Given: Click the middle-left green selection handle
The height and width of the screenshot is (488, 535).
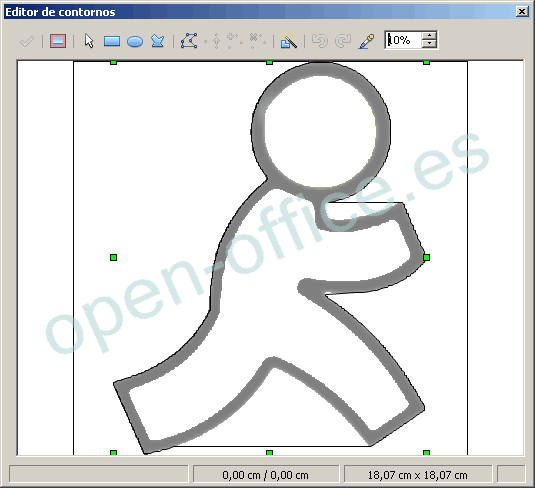Looking at the screenshot, I should click(x=114, y=257).
